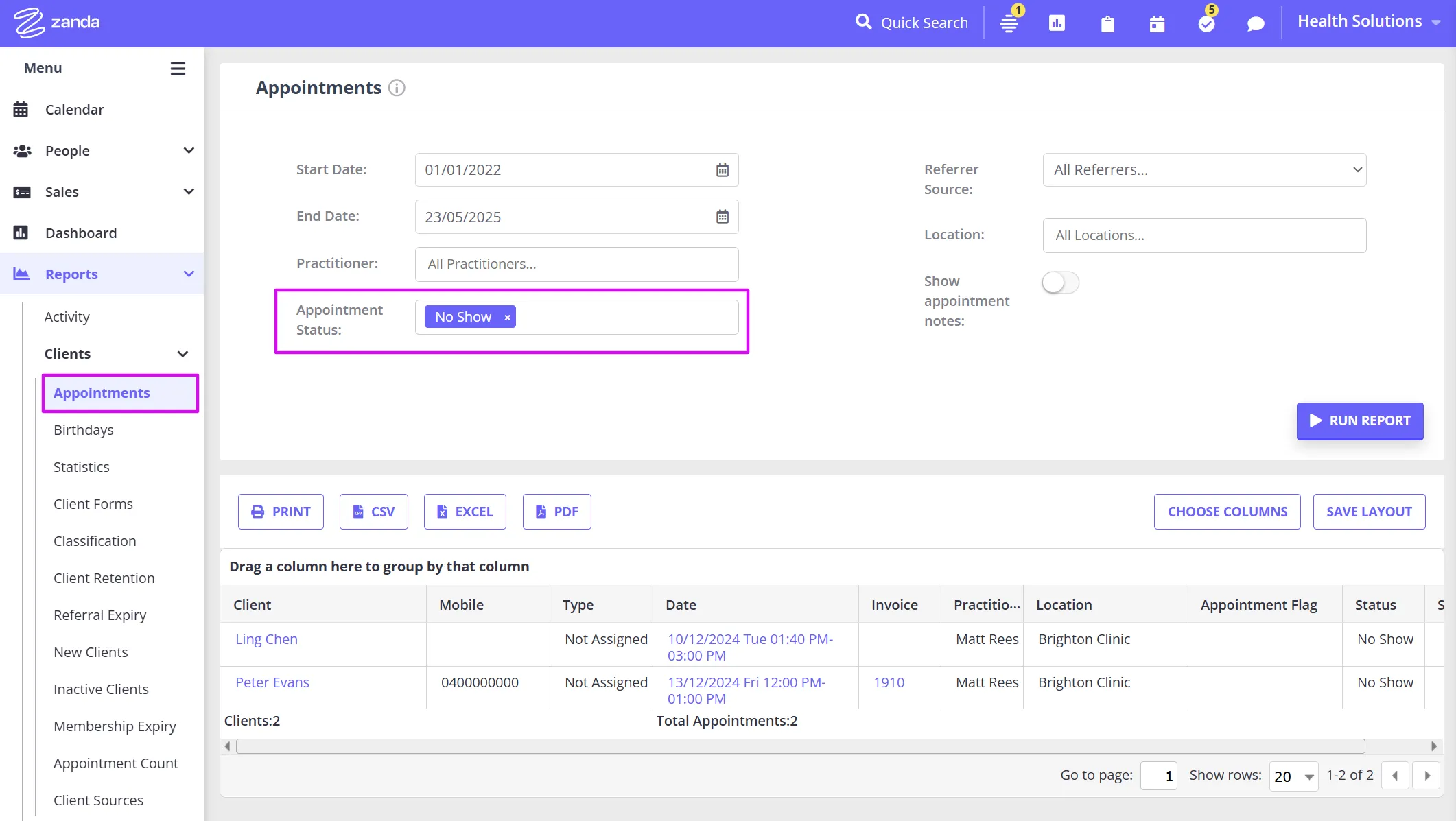Screen dimensions: 1456x821
Task: Open tasks checkmark icon with badge 5
Action: click(x=1206, y=23)
